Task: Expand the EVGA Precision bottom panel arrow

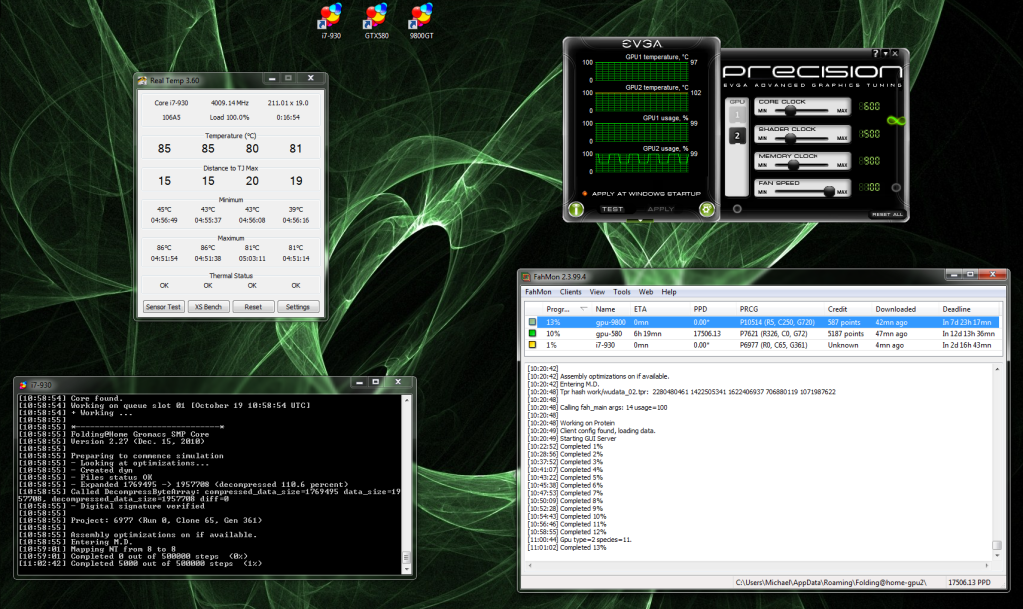Action: pos(641,221)
